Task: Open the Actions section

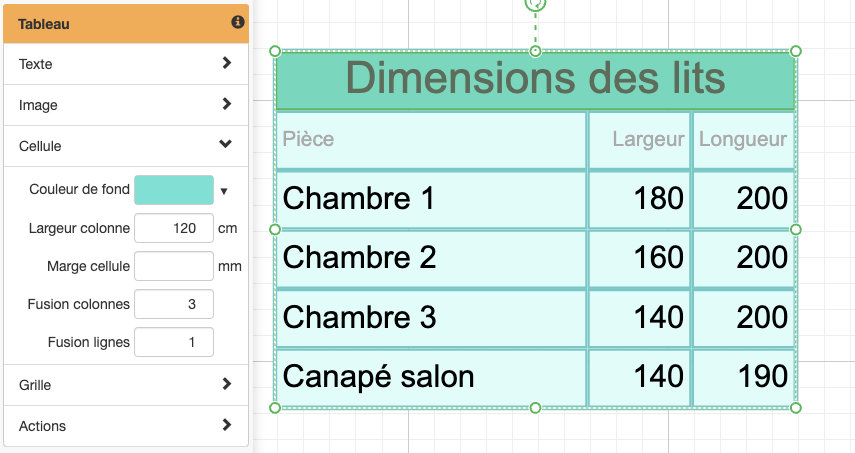Action: pyautogui.click(x=125, y=426)
